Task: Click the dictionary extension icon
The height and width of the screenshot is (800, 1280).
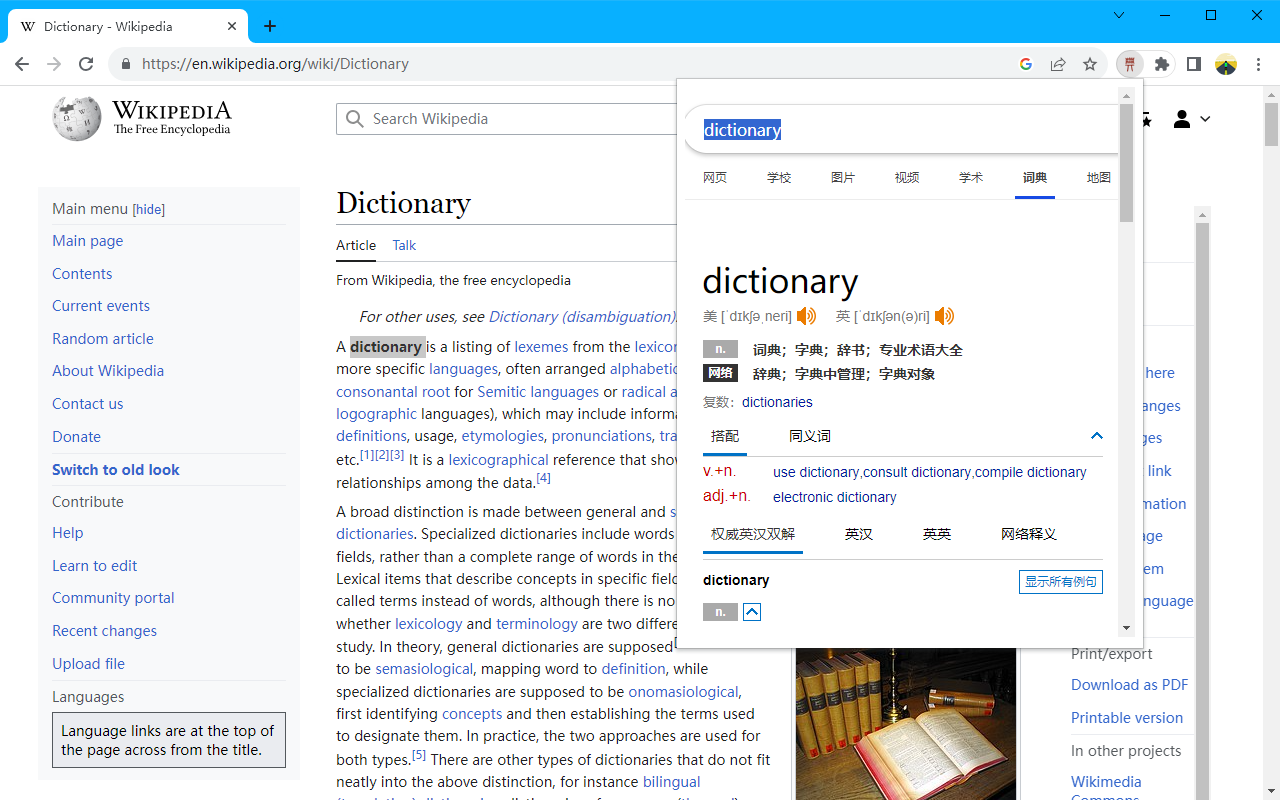Action: (x=1130, y=64)
